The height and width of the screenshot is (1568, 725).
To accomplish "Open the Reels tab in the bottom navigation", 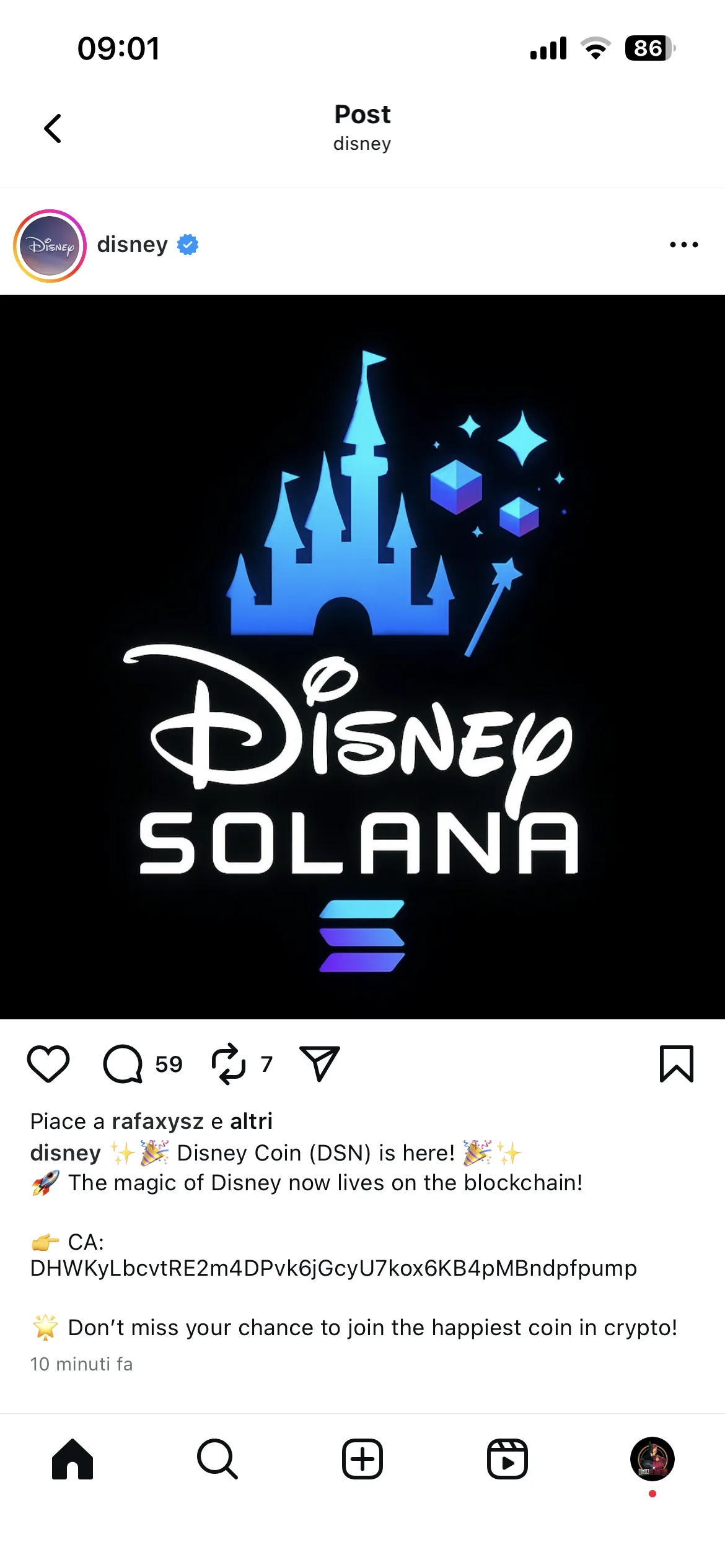I will point(507,1459).
